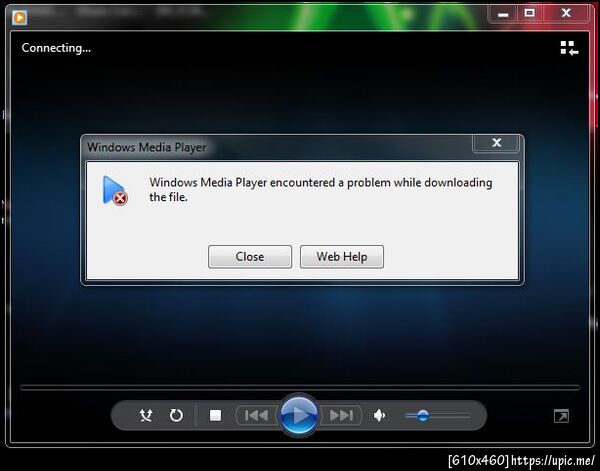Screen dimensions: 600x471
Task: Click the Windows Media Player title icon
Action: click(x=20, y=18)
